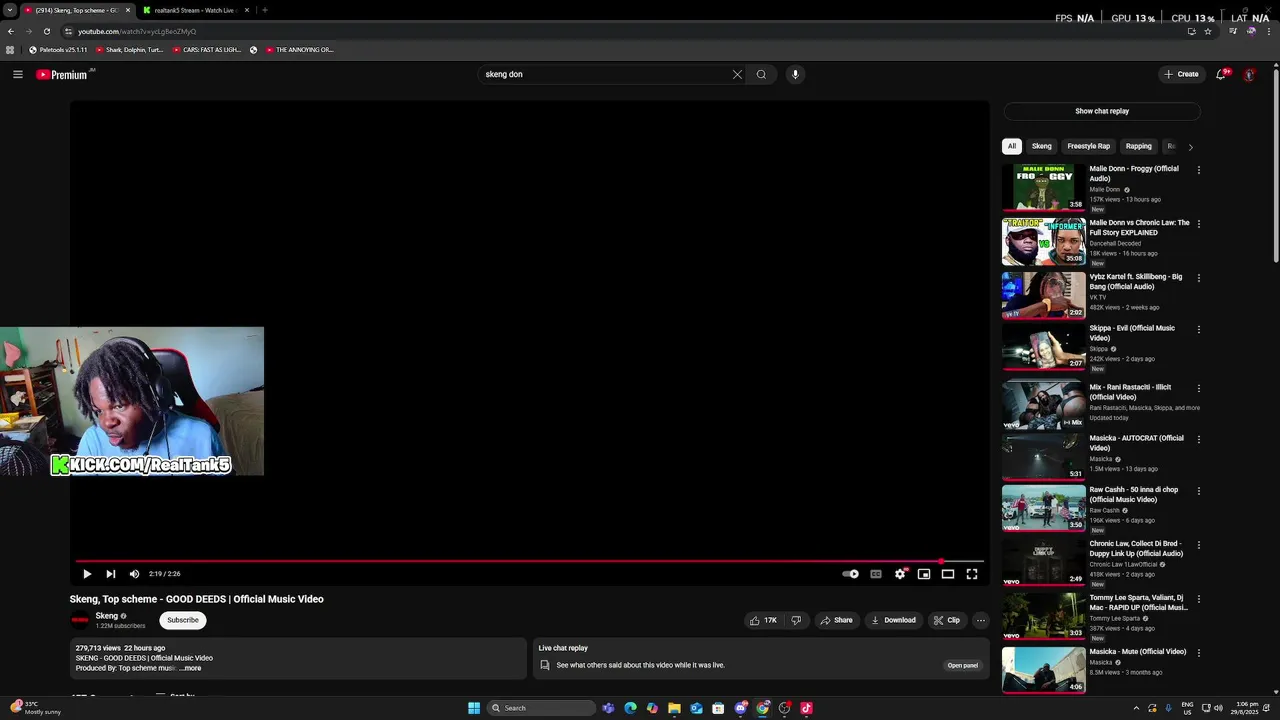Play the video

pyautogui.click(x=87, y=574)
